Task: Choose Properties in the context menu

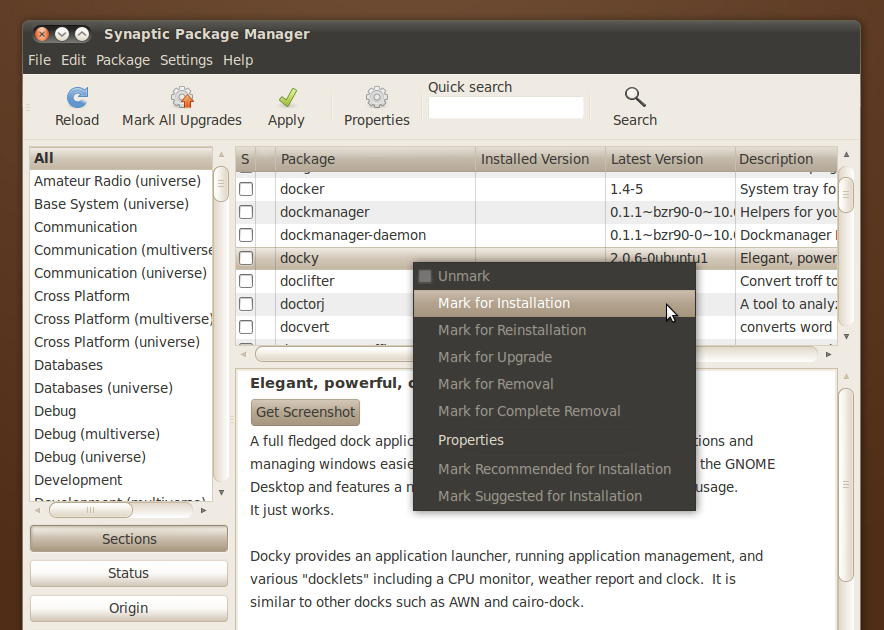Action: pos(554,440)
